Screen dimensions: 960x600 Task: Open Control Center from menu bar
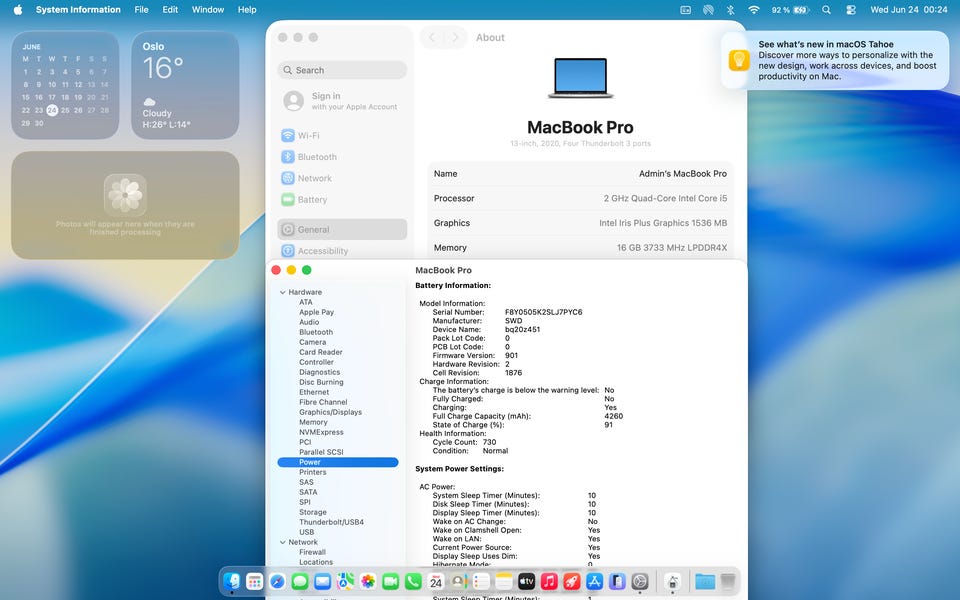point(851,10)
